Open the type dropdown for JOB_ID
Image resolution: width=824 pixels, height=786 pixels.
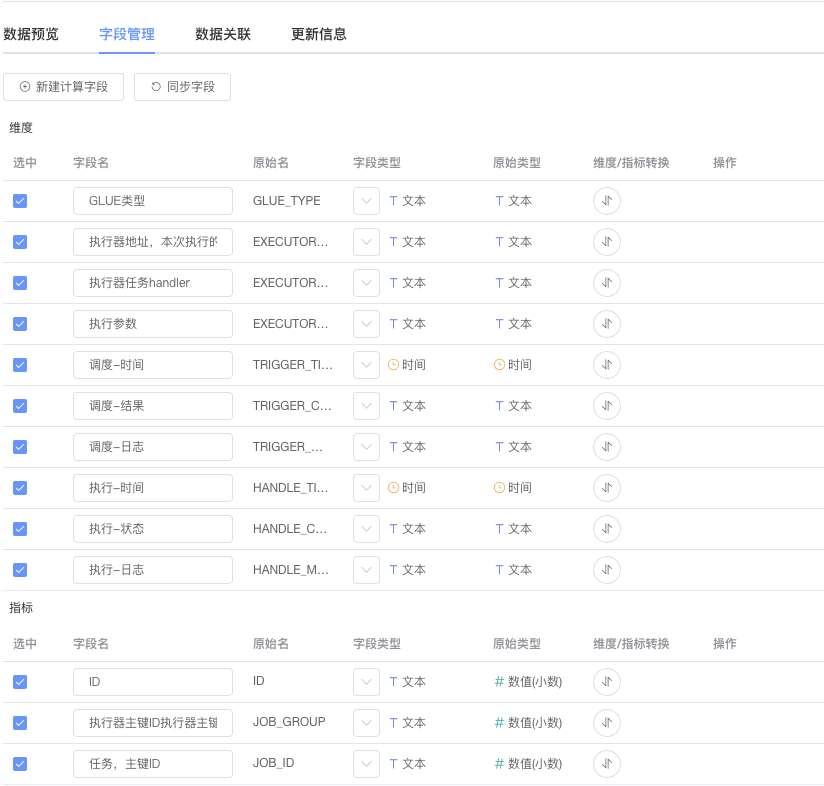[x=366, y=762]
